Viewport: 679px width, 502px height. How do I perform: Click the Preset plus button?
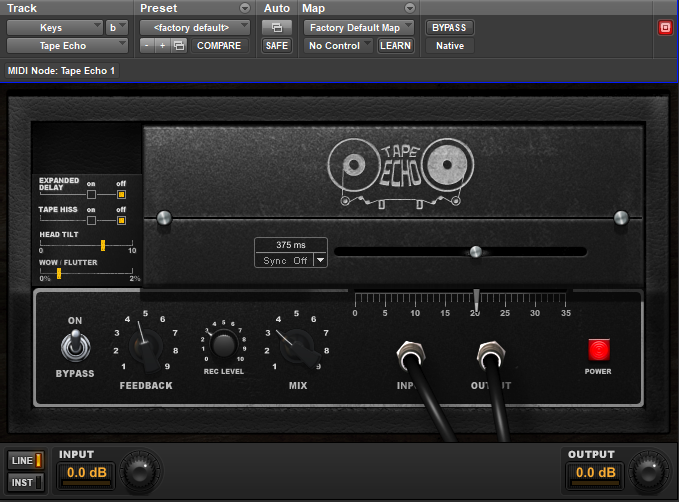pos(163,46)
